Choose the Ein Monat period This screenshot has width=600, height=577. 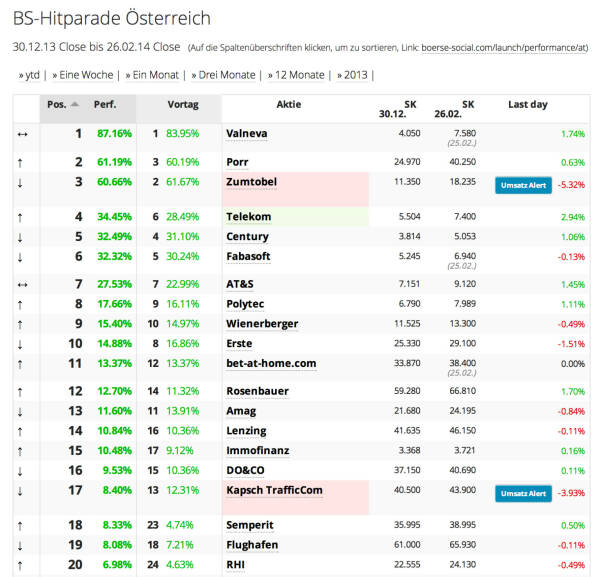click(153, 75)
